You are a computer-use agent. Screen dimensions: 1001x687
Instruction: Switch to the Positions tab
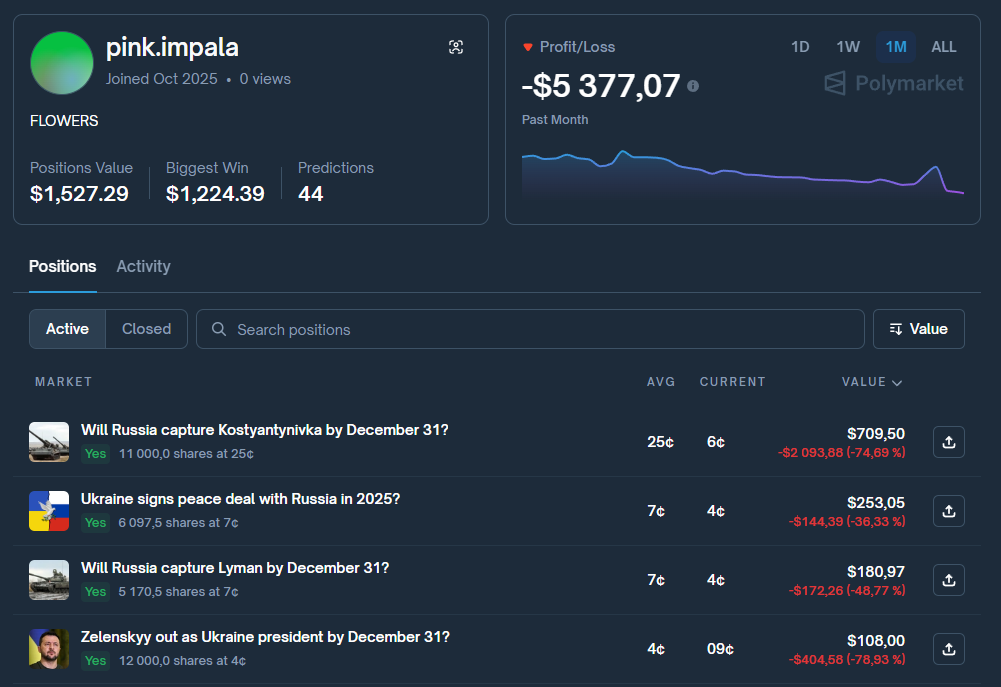tap(63, 266)
